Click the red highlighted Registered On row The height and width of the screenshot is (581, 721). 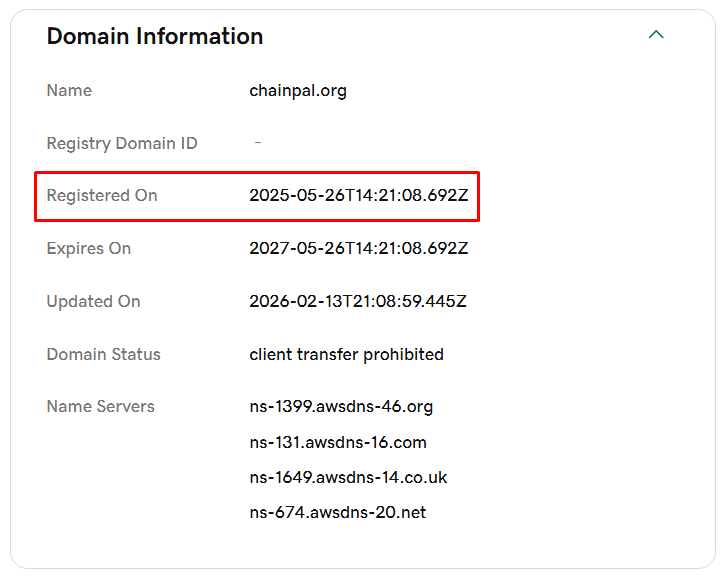pos(257,196)
